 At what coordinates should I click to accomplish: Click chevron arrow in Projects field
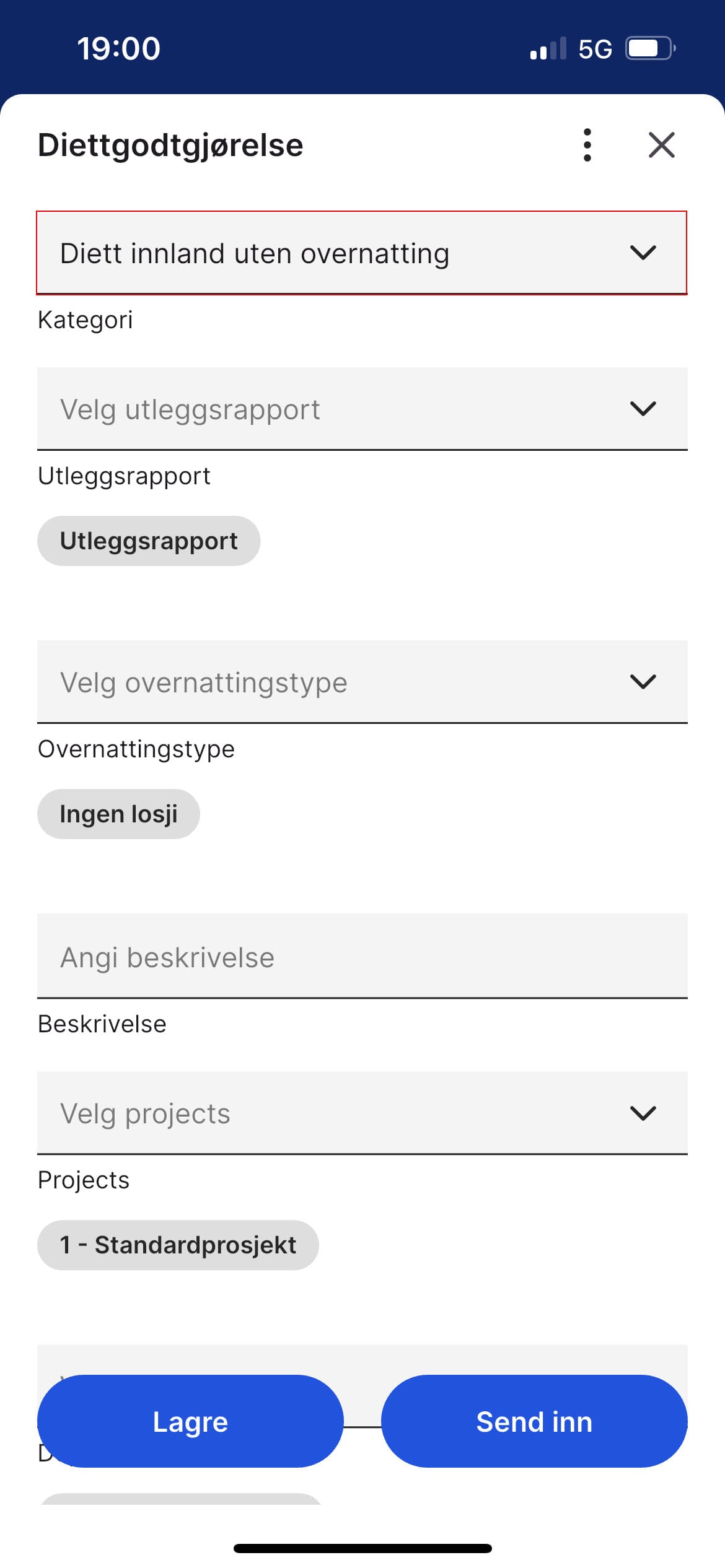coord(643,1113)
